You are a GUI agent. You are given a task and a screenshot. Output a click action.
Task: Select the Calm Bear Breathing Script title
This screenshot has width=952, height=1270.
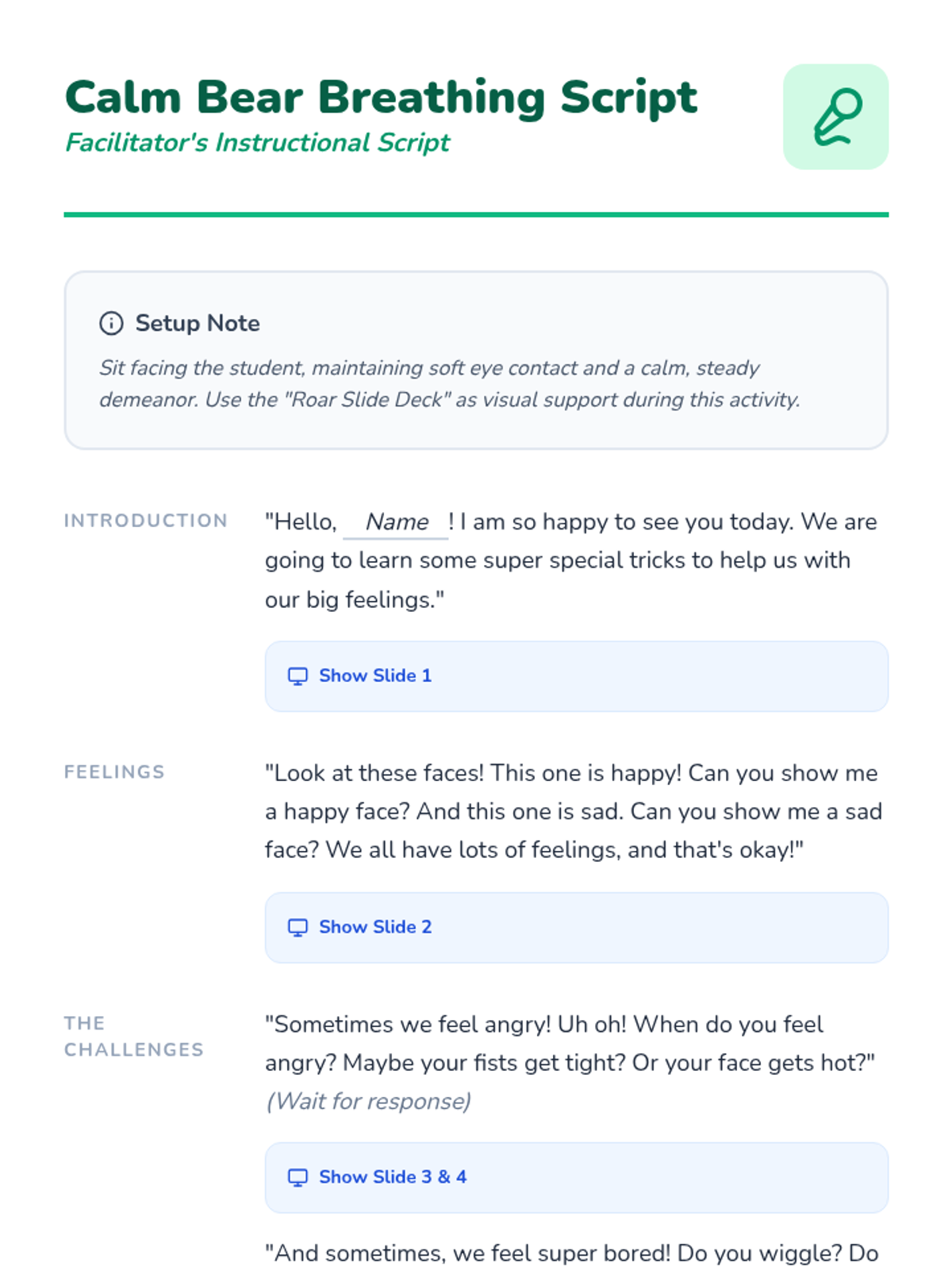(x=381, y=98)
